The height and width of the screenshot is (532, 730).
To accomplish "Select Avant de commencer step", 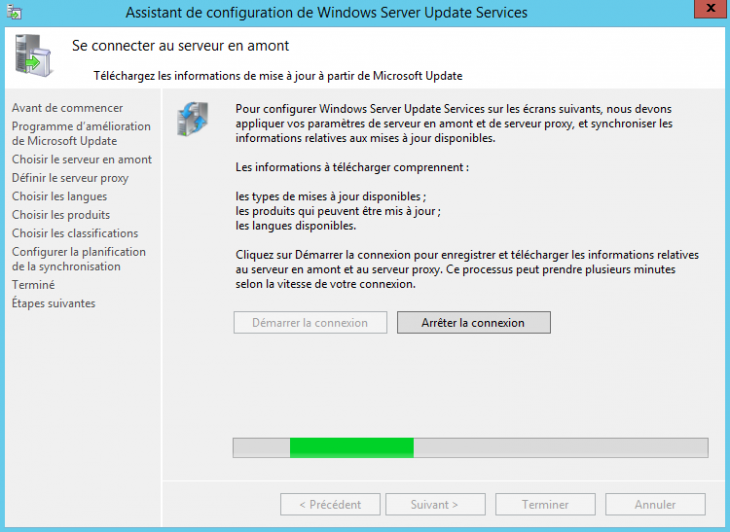I will pyautogui.click(x=68, y=108).
